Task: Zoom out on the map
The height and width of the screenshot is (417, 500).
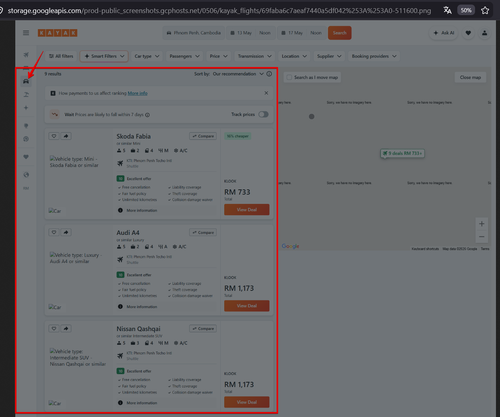Action: (481, 237)
